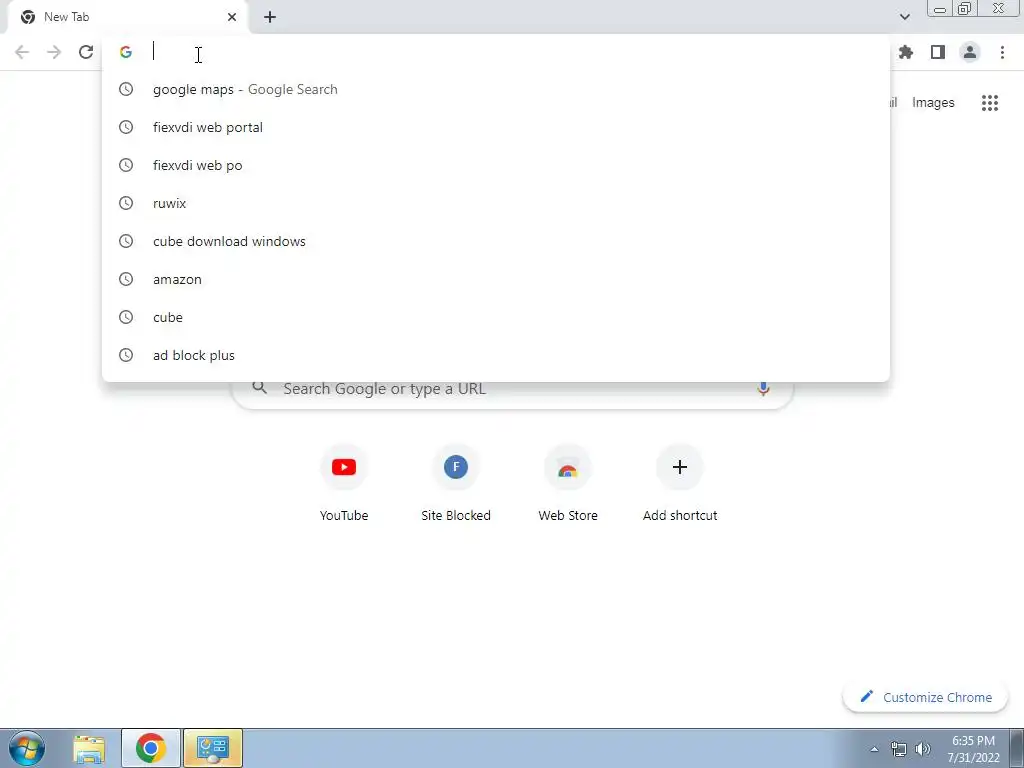The width and height of the screenshot is (1024, 768).
Task: Show hidden tray icons arrow
Action: pyautogui.click(x=874, y=749)
